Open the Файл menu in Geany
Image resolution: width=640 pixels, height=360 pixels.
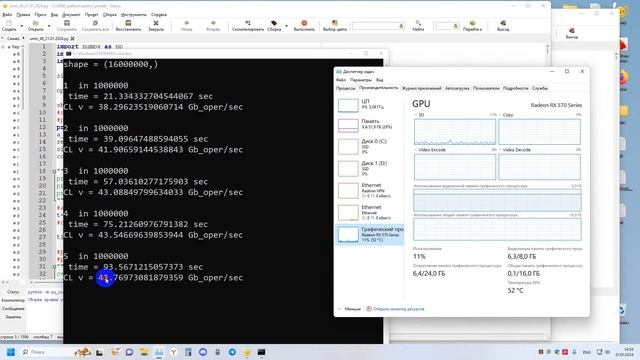7,14
